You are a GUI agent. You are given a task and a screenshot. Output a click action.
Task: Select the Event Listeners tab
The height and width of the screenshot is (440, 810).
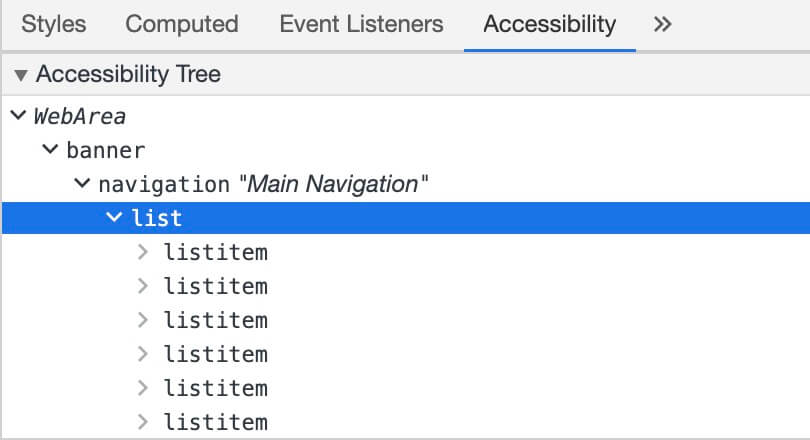361,24
